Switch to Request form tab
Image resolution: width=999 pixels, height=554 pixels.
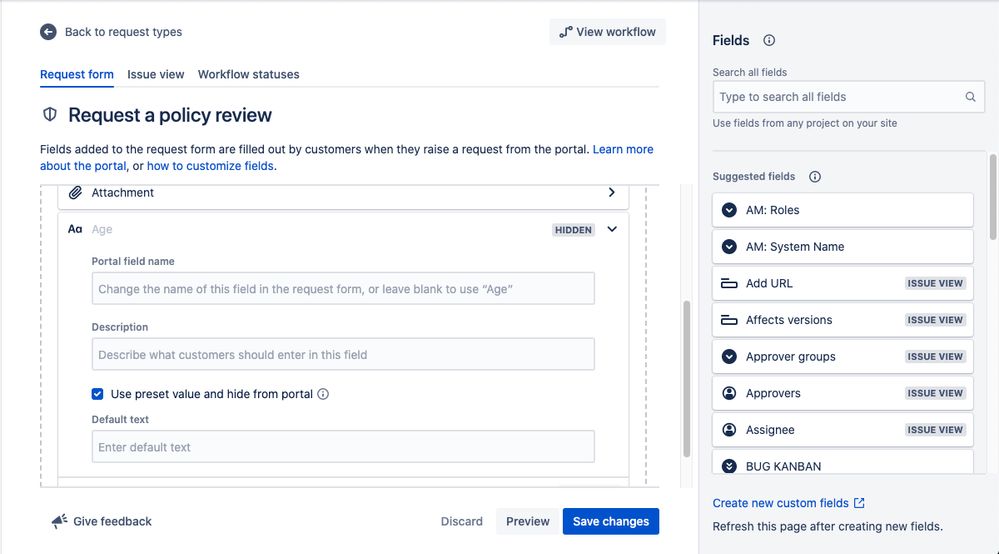coord(77,75)
